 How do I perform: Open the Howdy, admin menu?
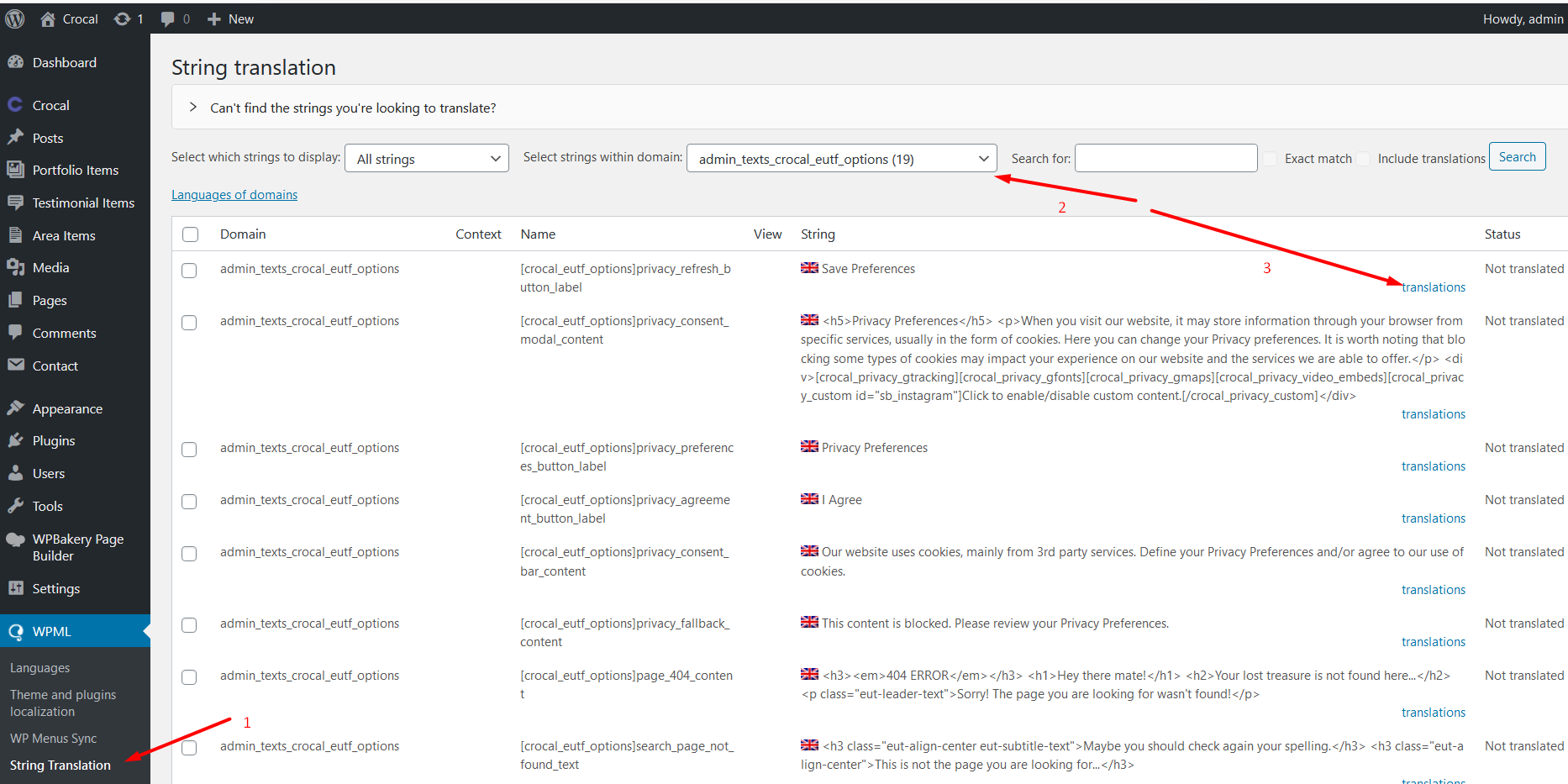click(x=1523, y=18)
